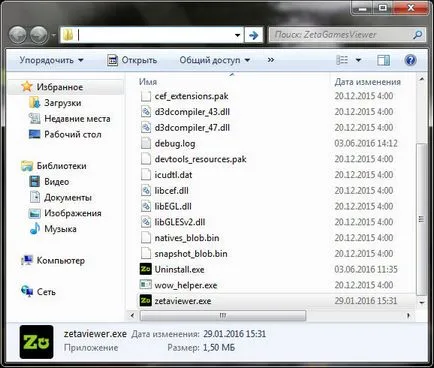Click the horizontal scrollbar right arrow
The image size is (434, 368).
pyautogui.click(x=409, y=315)
